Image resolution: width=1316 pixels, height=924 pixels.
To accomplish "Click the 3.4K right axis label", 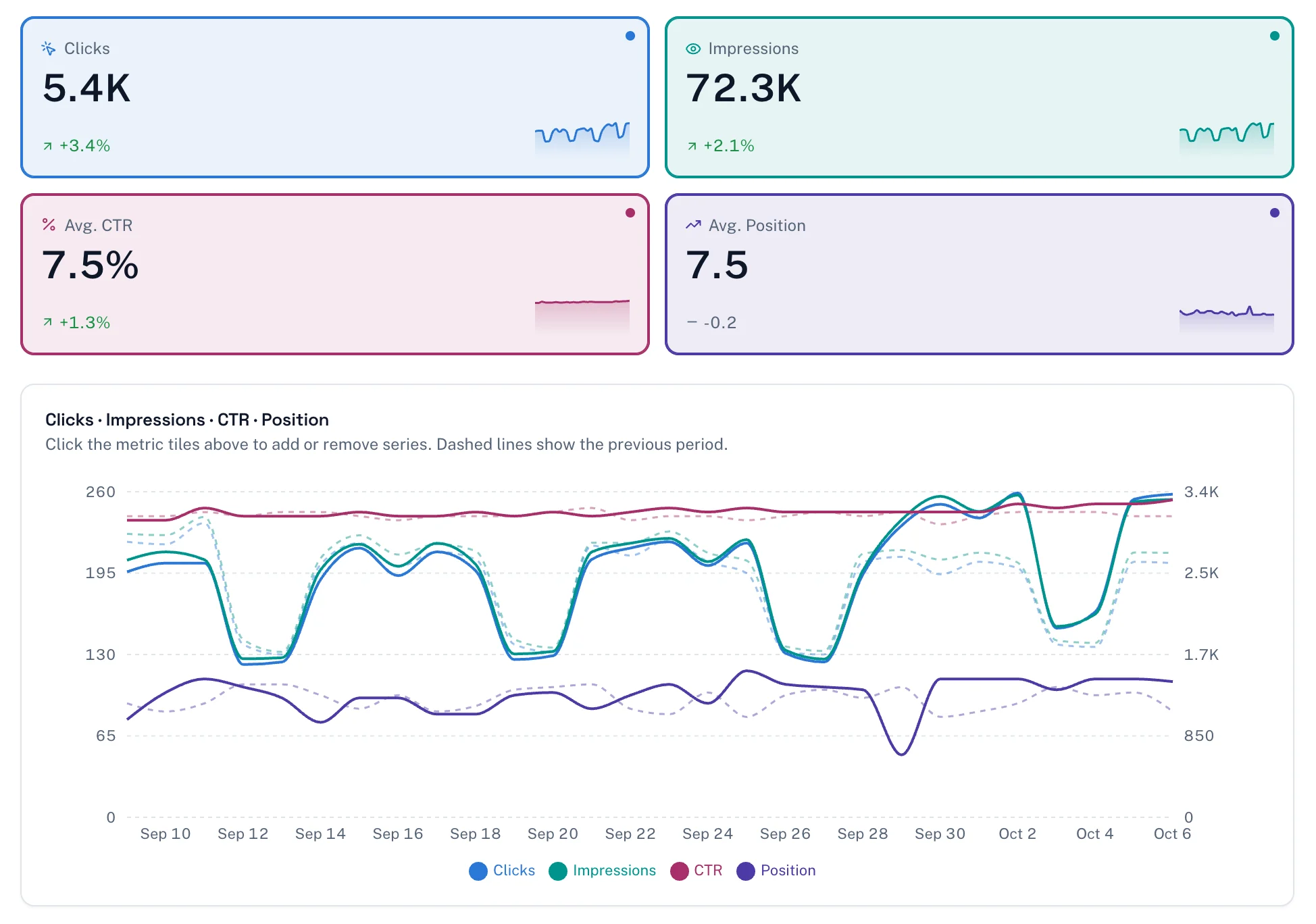I will coord(1202,492).
